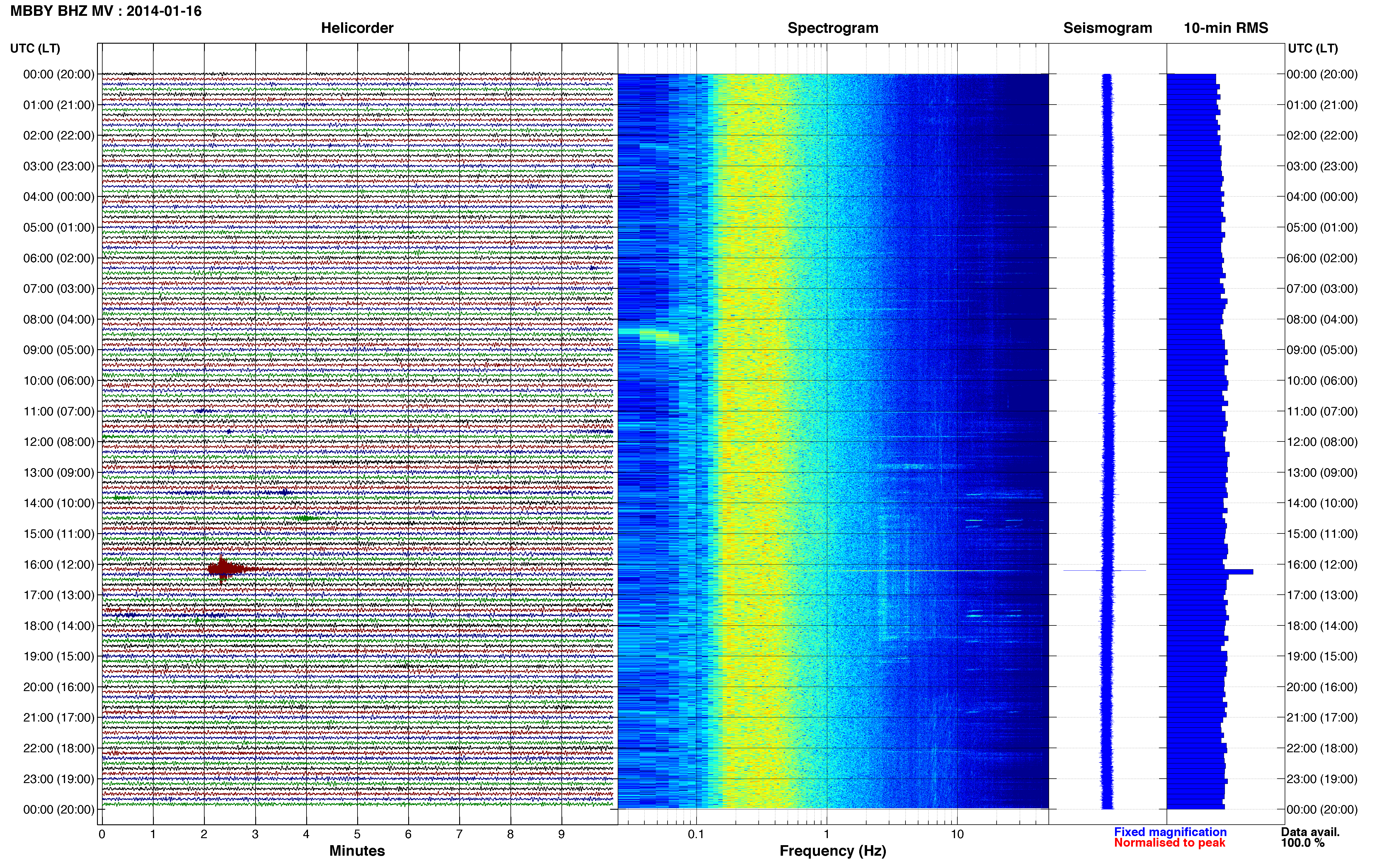
Task: Select the 'Spectrogram' panel heading
Action: coord(833,28)
